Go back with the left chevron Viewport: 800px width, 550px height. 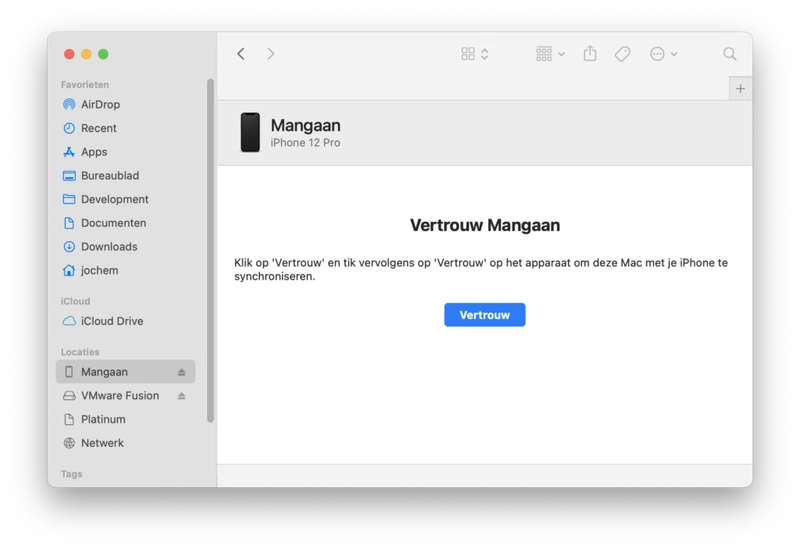pos(241,54)
